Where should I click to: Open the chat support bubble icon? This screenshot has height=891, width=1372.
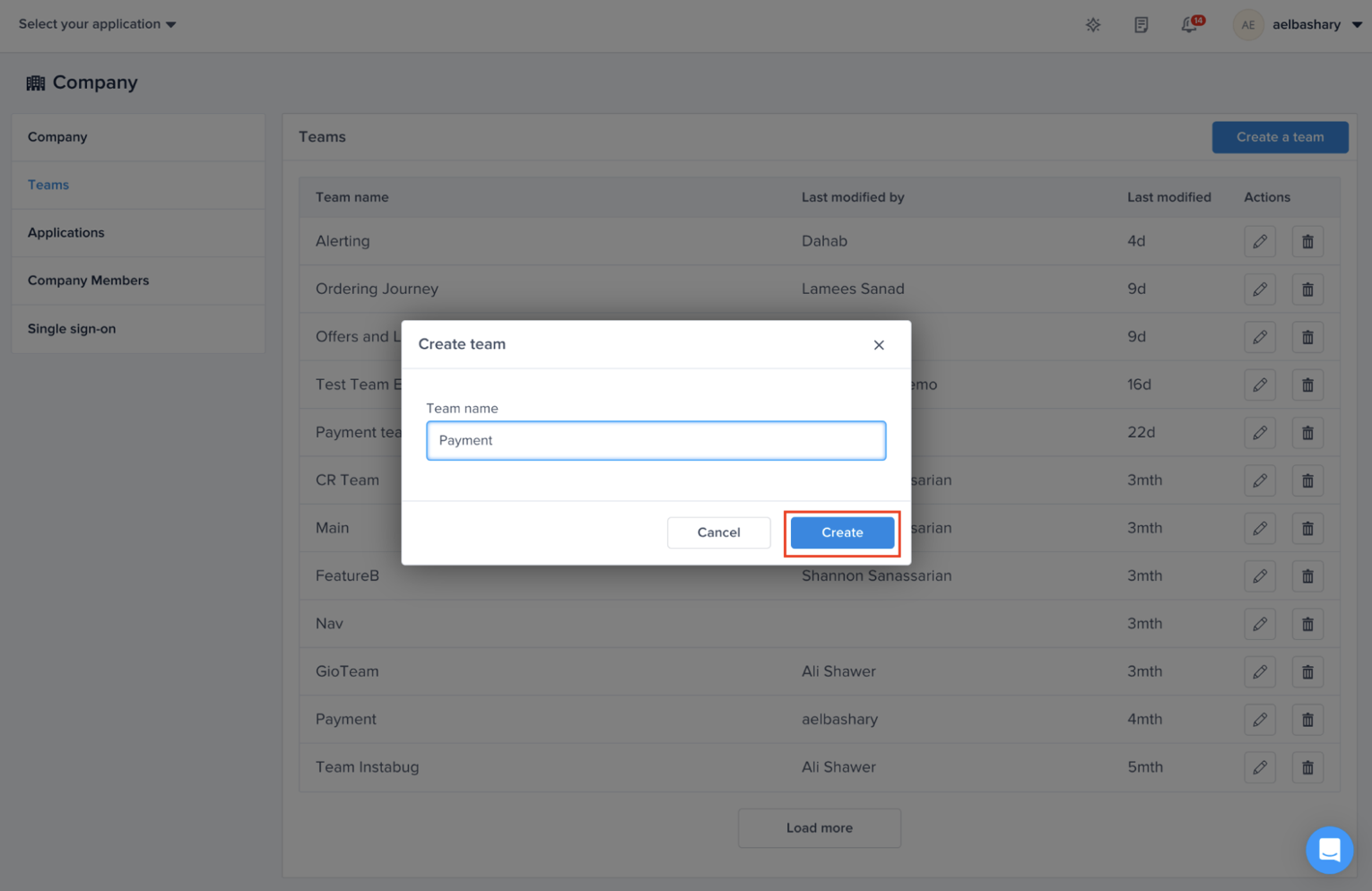[1329, 850]
